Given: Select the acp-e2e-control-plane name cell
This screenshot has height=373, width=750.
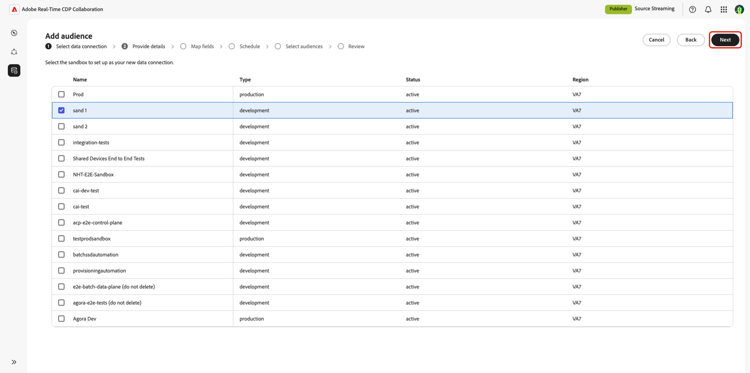Looking at the screenshot, I should click(x=97, y=223).
